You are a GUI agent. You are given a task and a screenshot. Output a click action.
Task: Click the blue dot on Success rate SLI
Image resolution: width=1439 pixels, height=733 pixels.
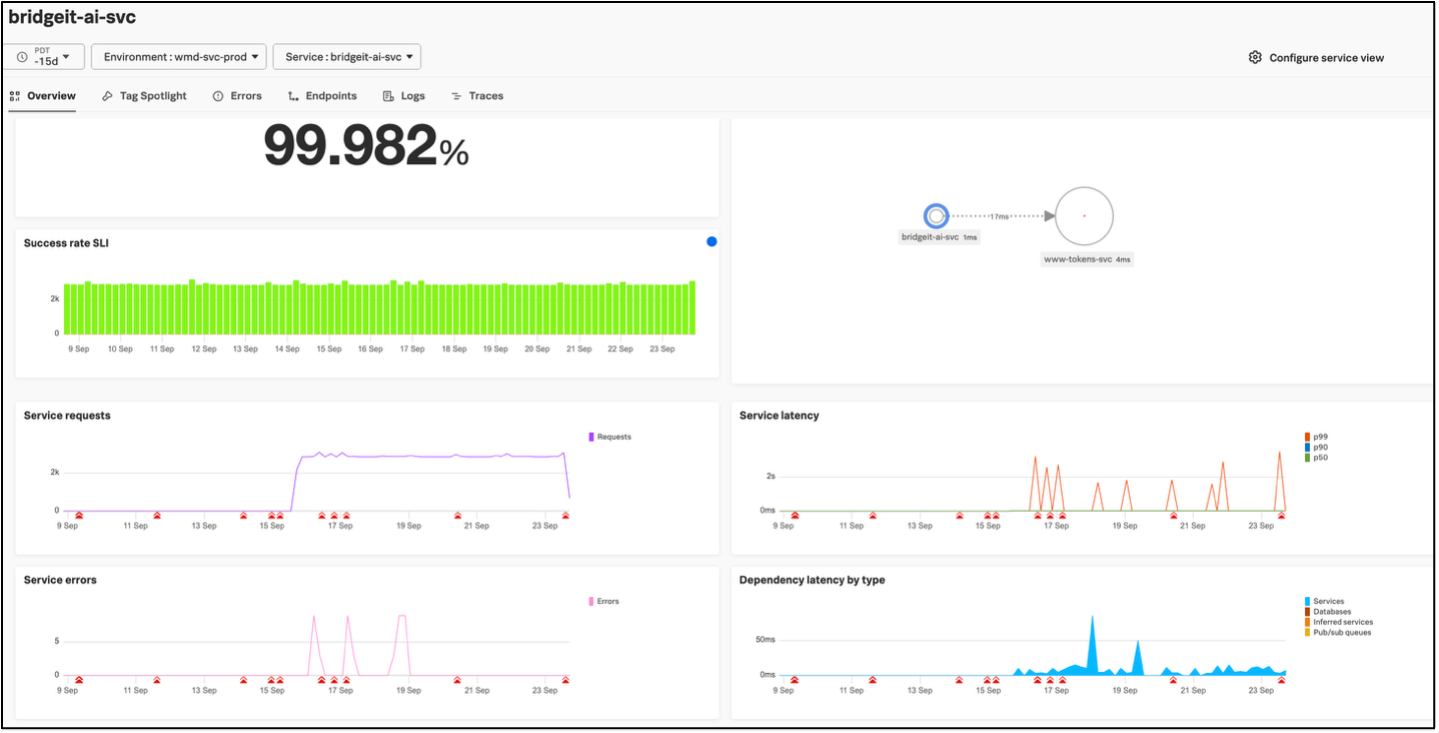pos(711,242)
